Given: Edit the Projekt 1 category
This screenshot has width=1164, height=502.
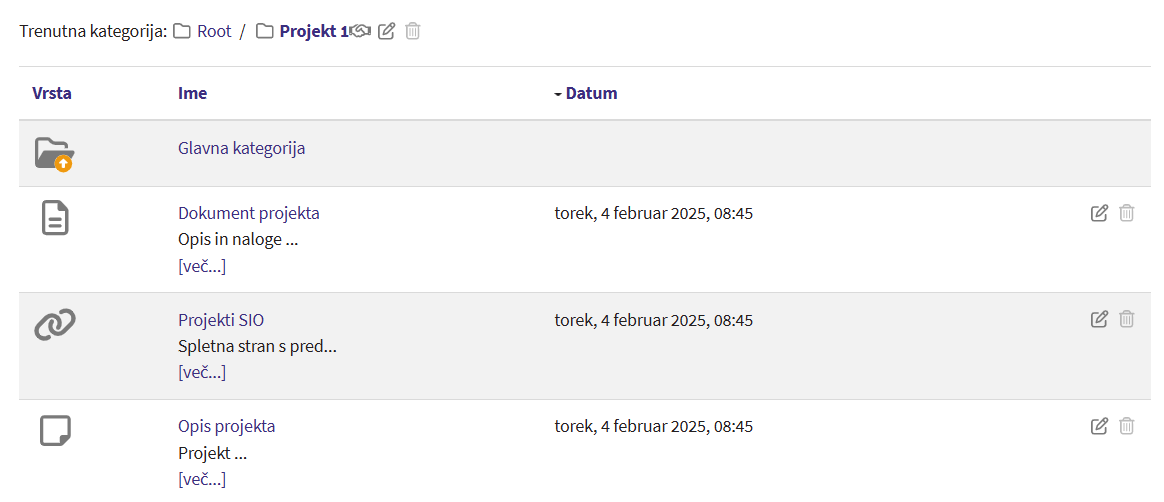Looking at the screenshot, I should [387, 31].
